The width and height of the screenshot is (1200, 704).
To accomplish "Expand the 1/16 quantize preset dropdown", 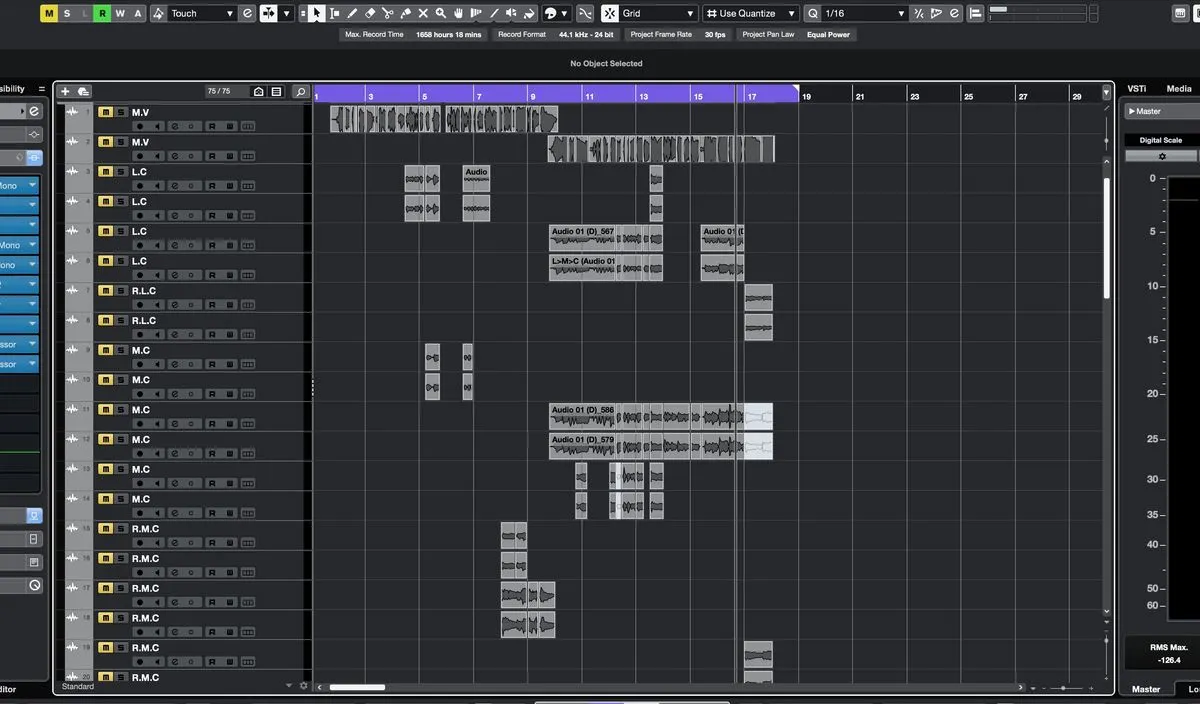I will [900, 13].
